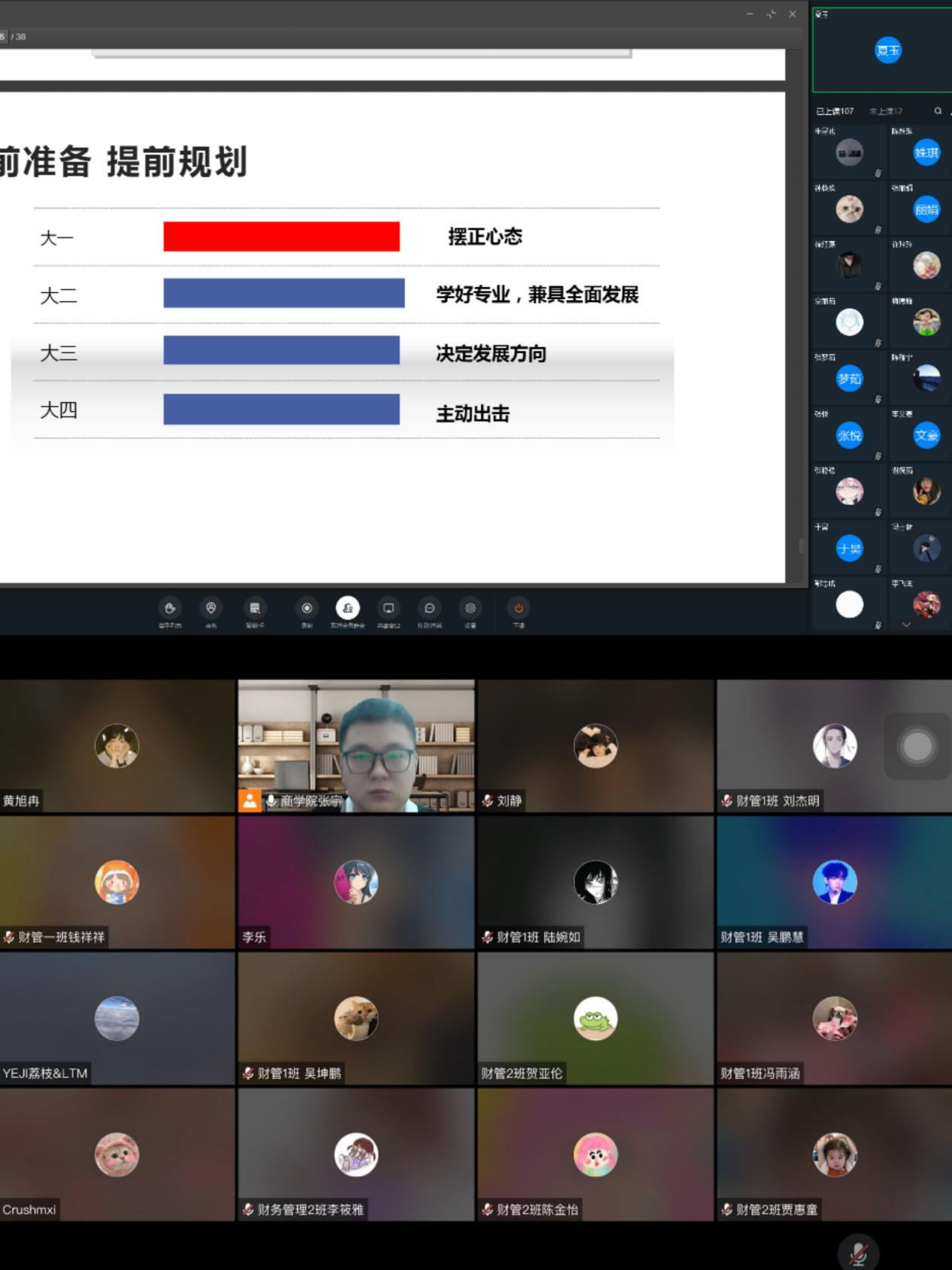Switch to the 未上课 12 tab
This screenshot has width=952, height=1270.
tap(886, 111)
